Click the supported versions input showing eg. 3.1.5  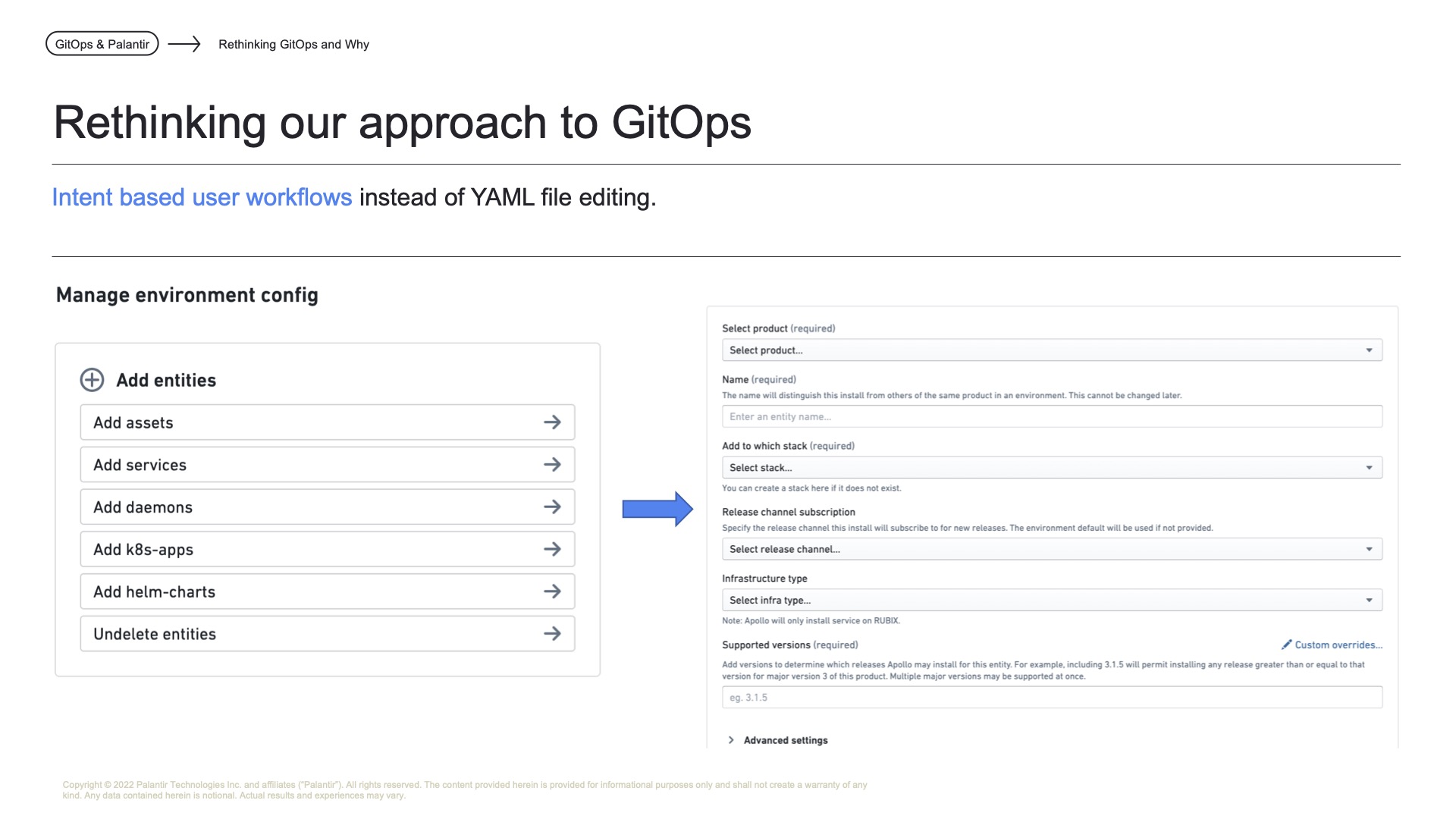(1053, 697)
